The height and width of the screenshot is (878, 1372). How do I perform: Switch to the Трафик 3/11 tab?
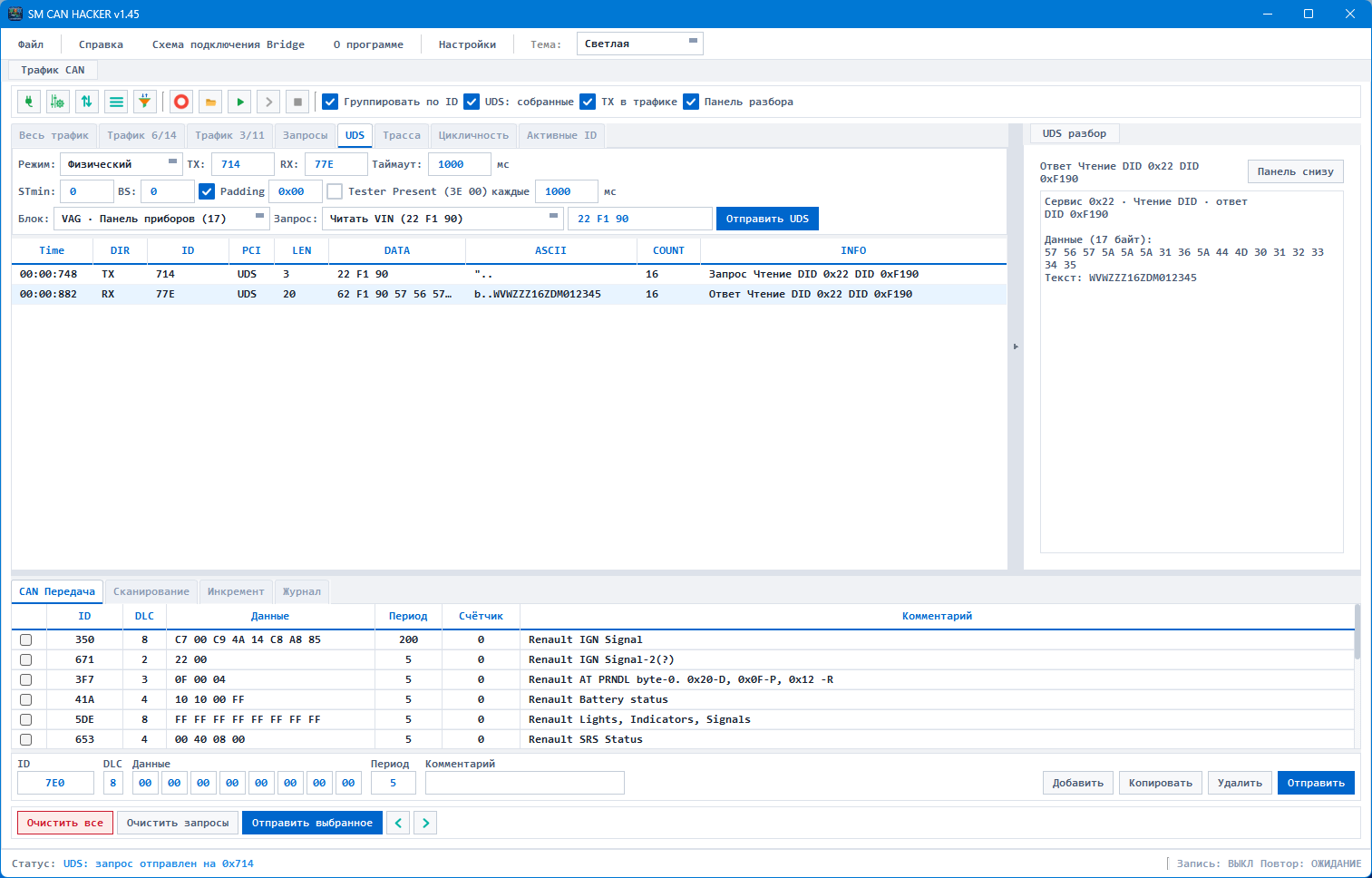(x=230, y=135)
